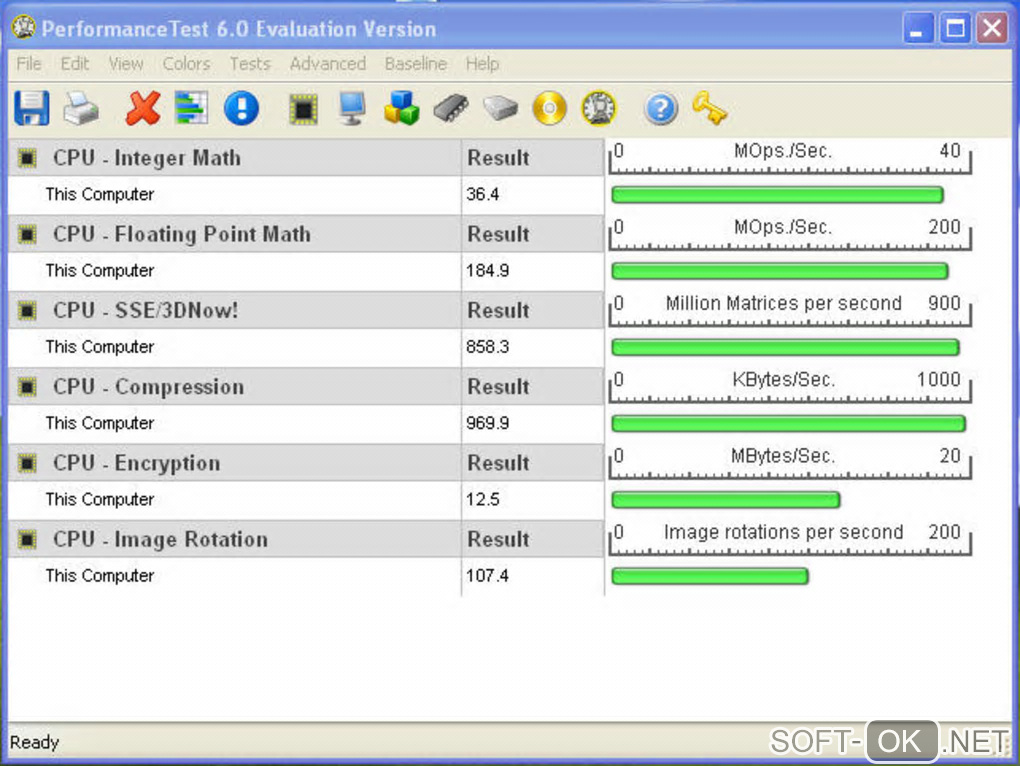Run the CPU test suite chip icon
1020x766 pixels.
pos(303,109)
